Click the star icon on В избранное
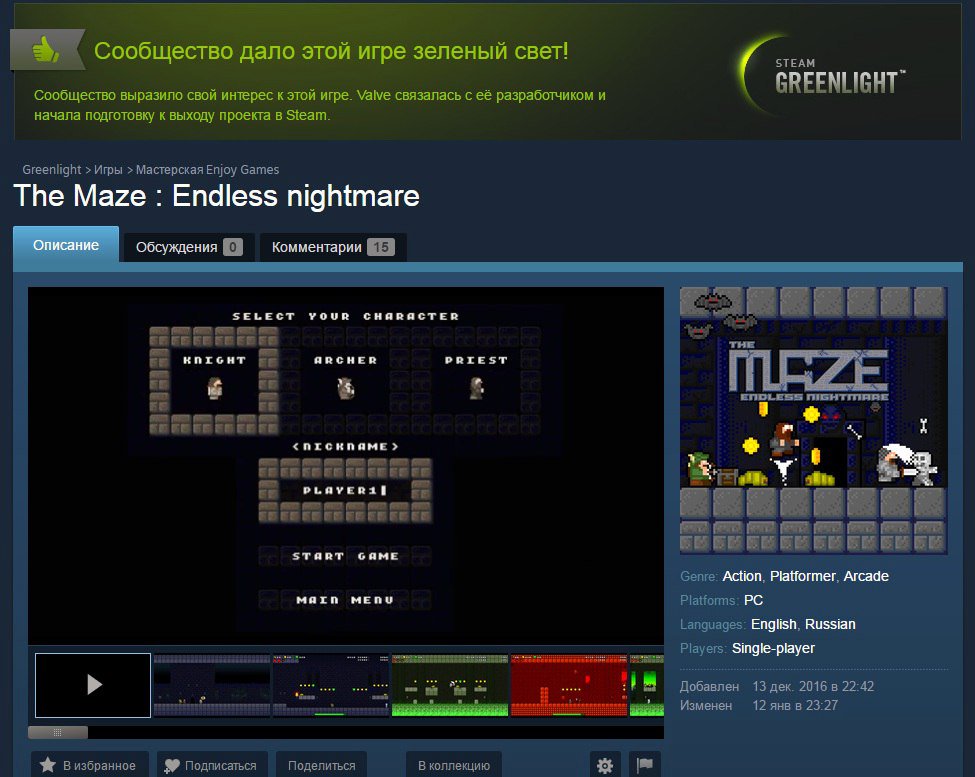Image resolution: width=975 pixels, height=777 pixels. tap(48, 765)
